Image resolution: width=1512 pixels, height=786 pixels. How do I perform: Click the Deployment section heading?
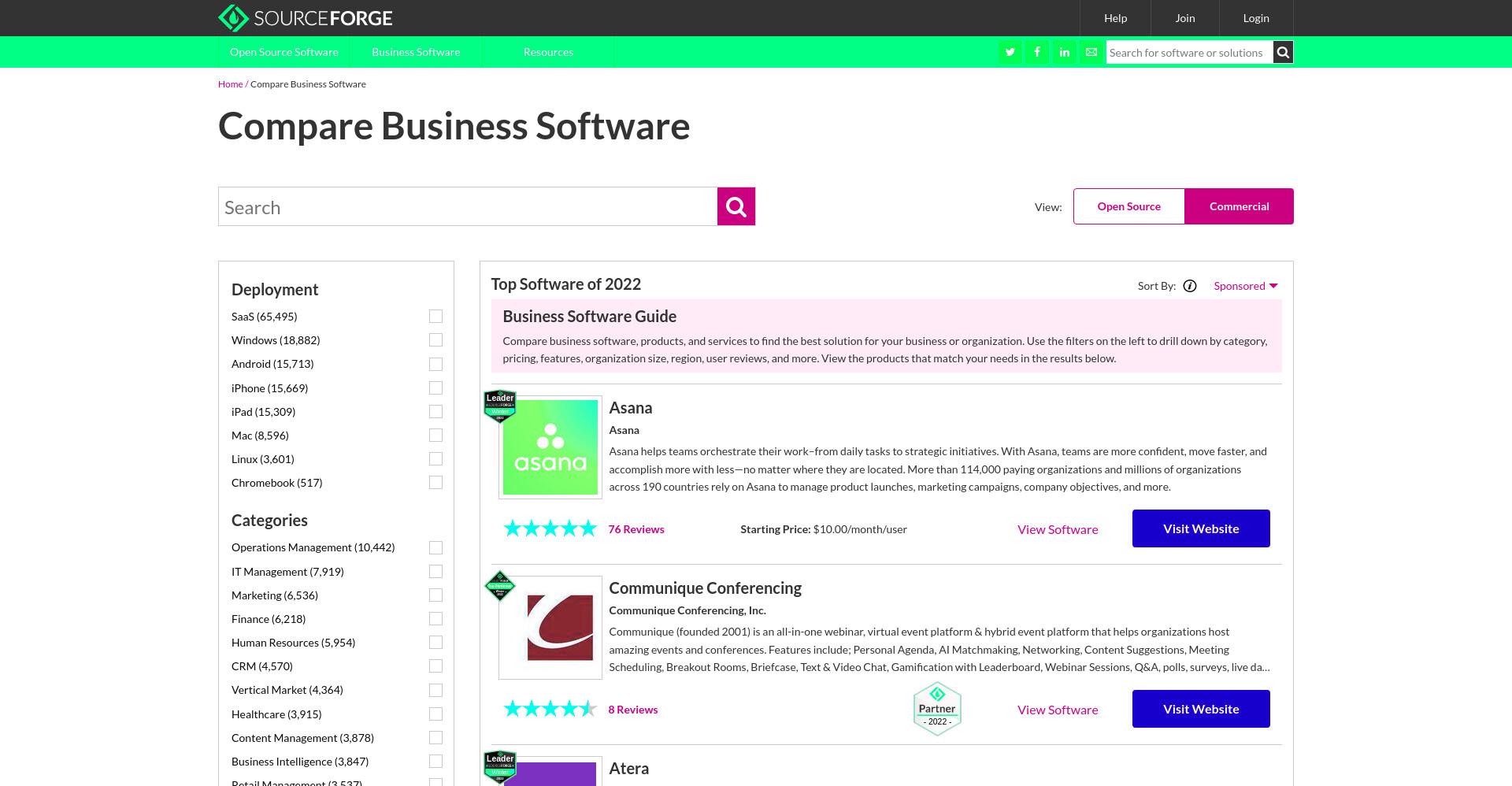275,290
